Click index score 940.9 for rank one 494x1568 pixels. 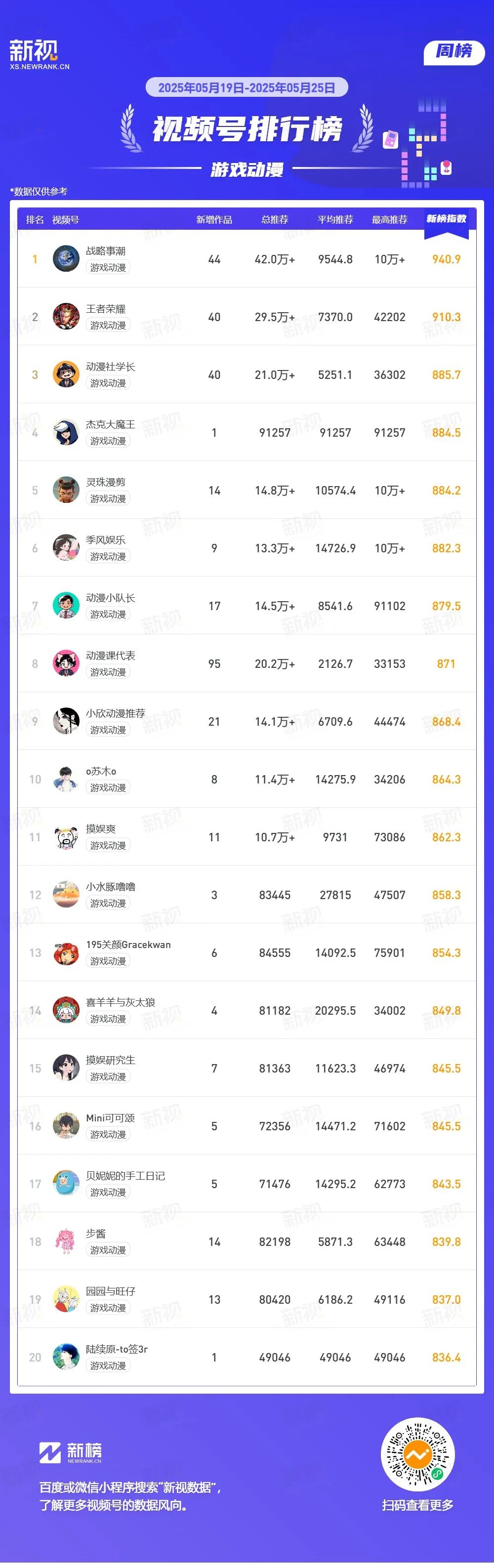(446, 259)
